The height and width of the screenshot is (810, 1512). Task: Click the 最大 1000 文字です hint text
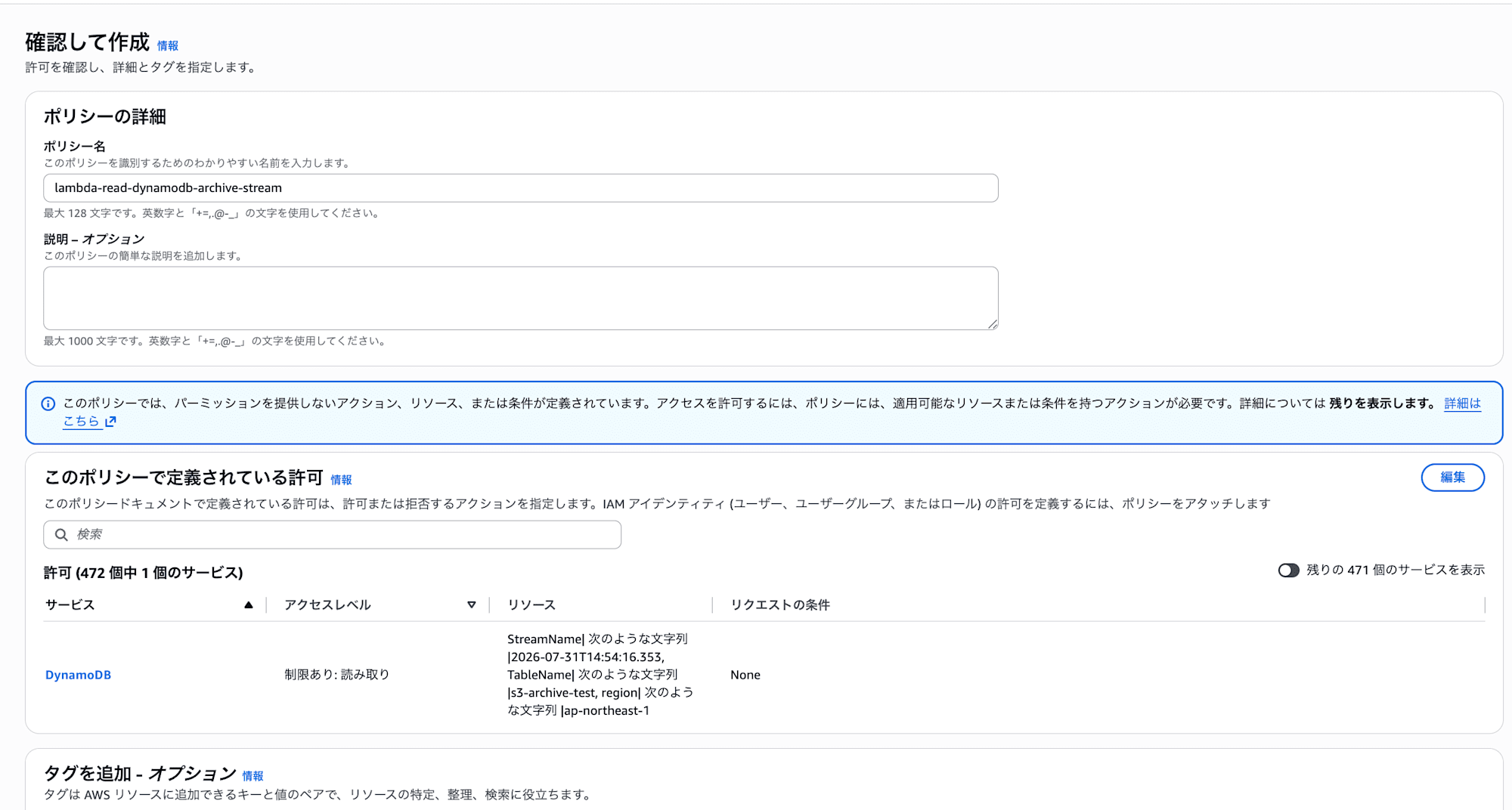point(215,342)
